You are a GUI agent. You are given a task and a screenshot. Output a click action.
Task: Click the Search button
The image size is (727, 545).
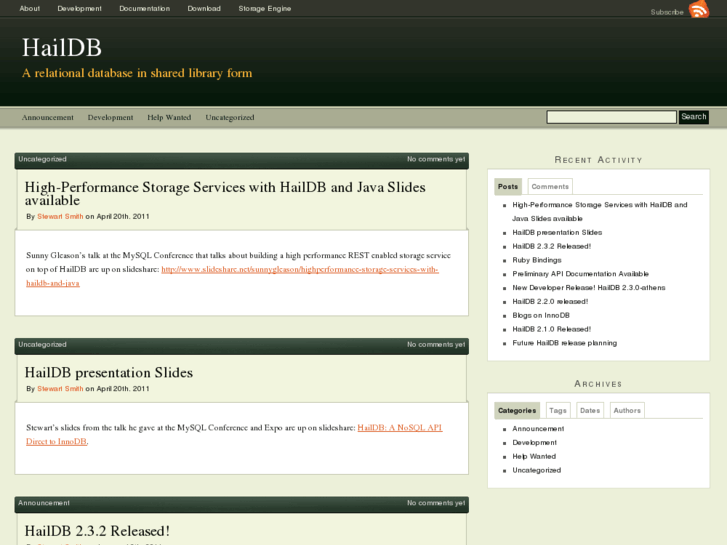[x=694, y=117]
